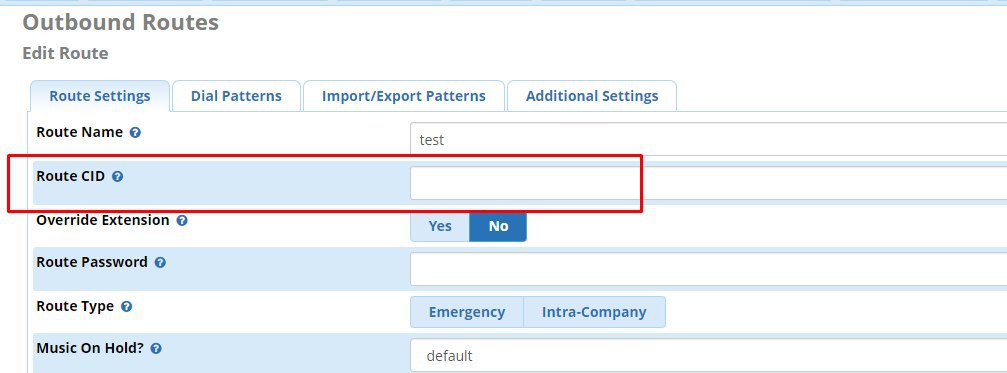Select the Route Settings tab
The width and height of the screenshot is (1007, 373).
[100, 96]
